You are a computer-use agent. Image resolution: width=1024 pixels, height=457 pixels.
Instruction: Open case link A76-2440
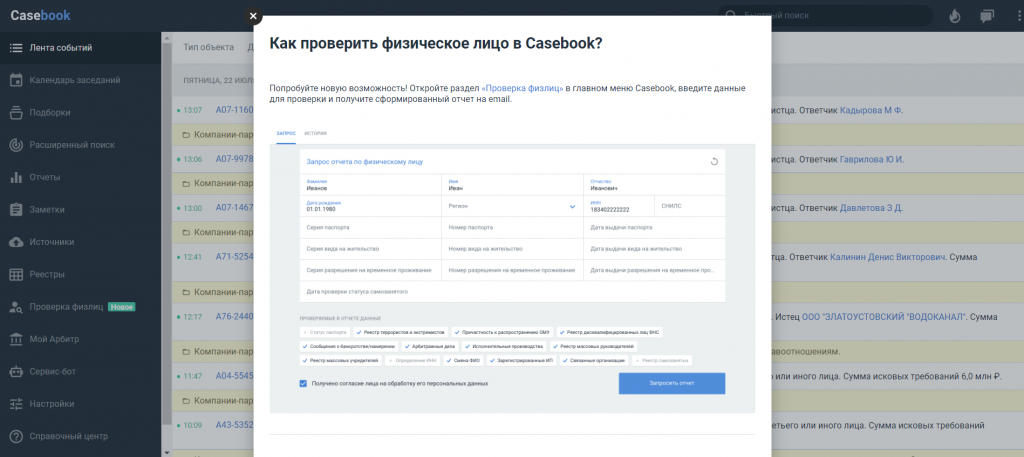[234, 317]
